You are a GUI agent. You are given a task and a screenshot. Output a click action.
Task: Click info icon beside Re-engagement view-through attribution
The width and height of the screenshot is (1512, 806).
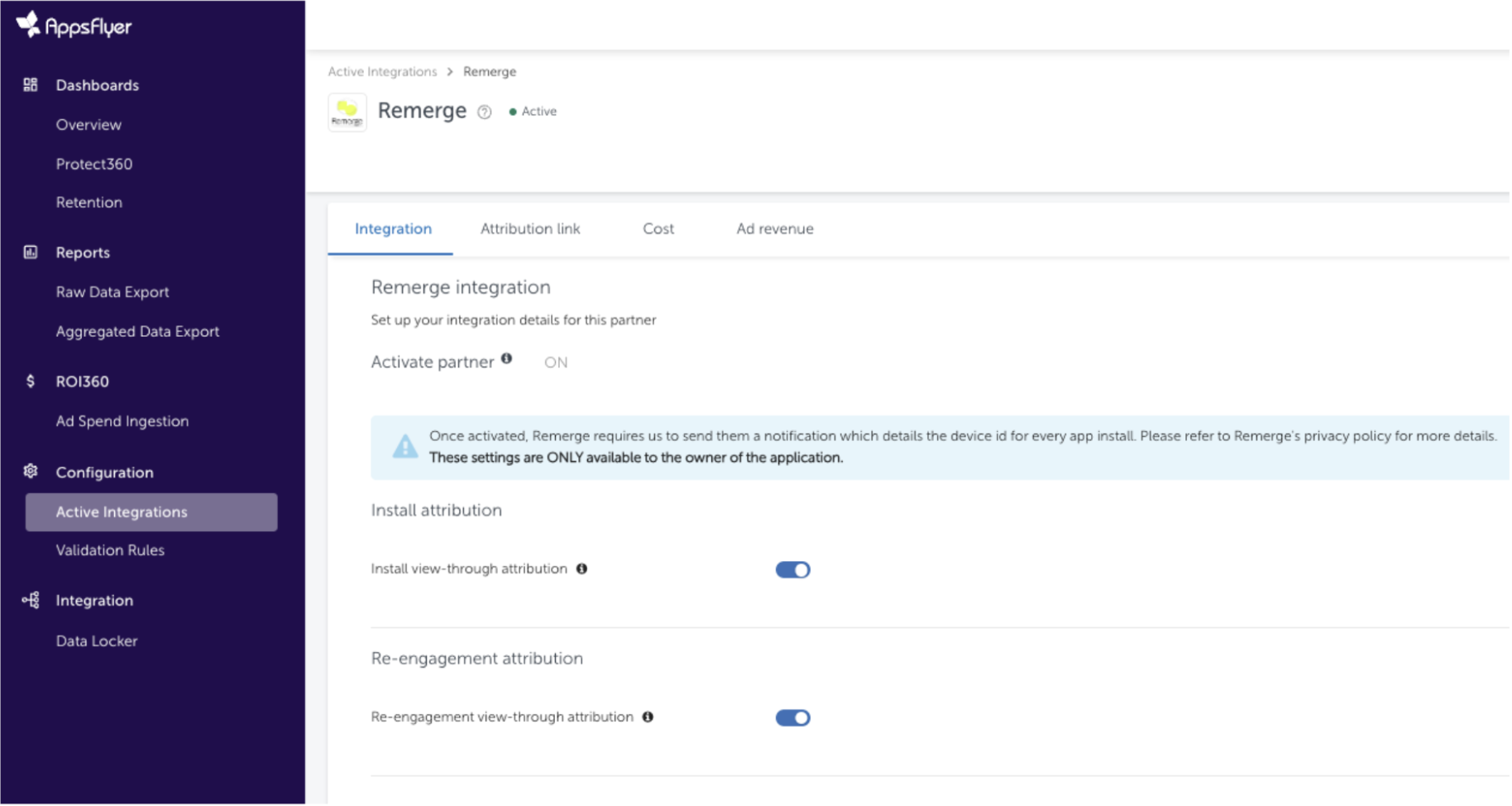(648, 717)
